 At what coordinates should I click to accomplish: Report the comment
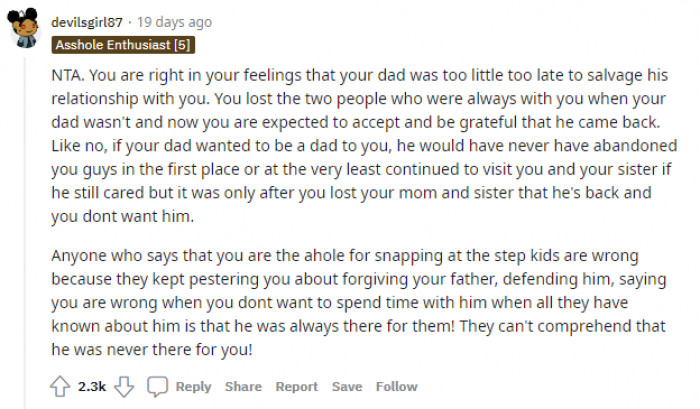pos(296,387)
